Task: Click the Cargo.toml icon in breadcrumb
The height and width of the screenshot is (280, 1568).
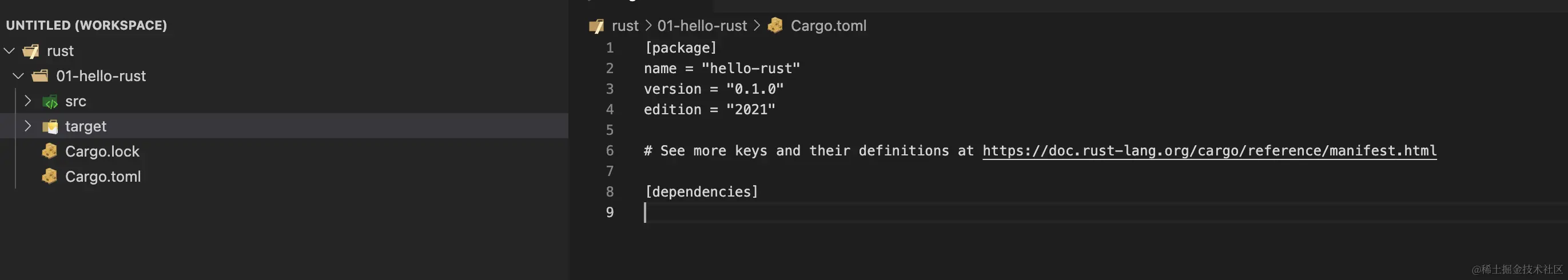Action: 775,26
